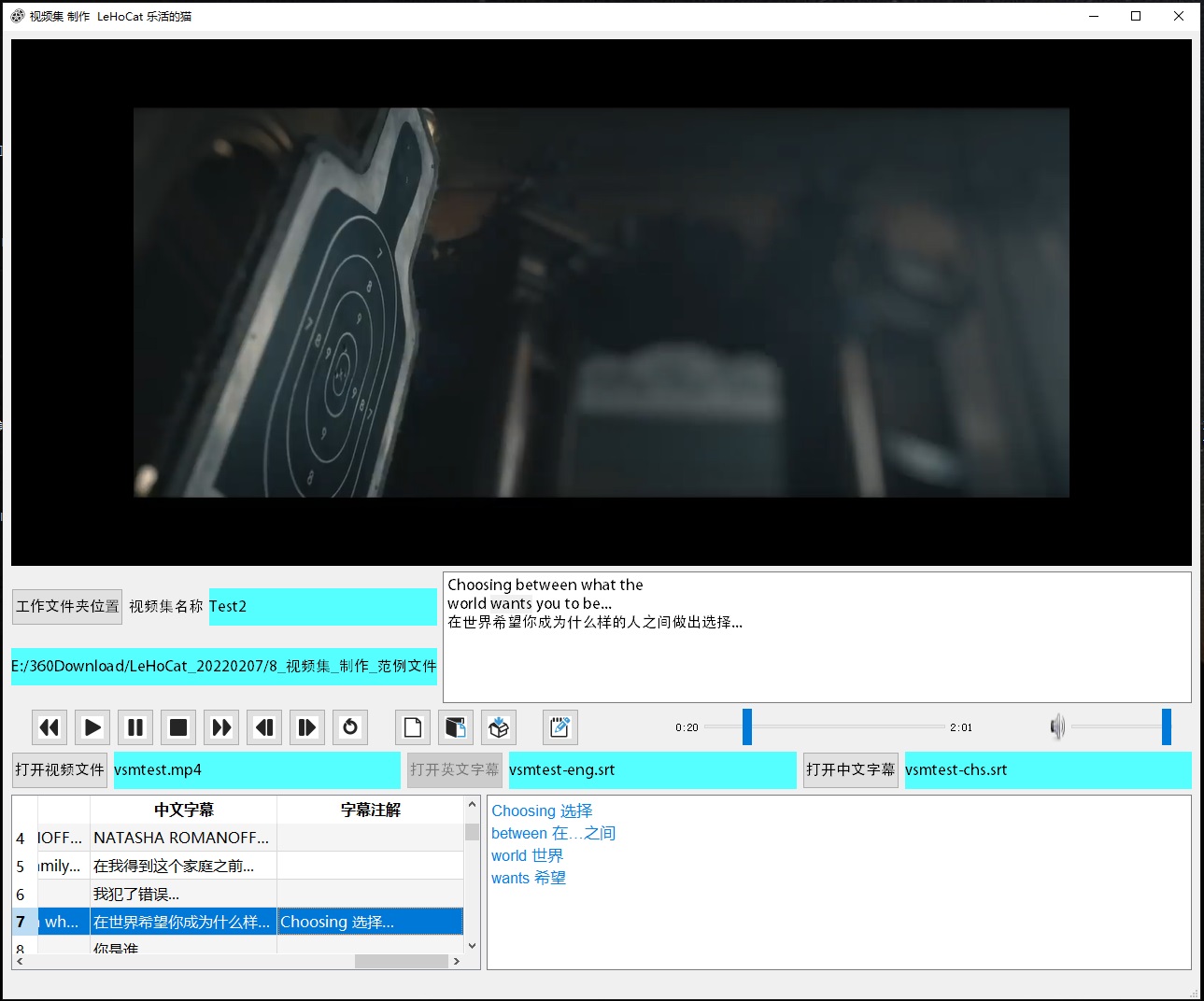Click the table's vertical scrollbar down arrow
Viewport: 1204px width, 1001px height.
click(472, 946)
